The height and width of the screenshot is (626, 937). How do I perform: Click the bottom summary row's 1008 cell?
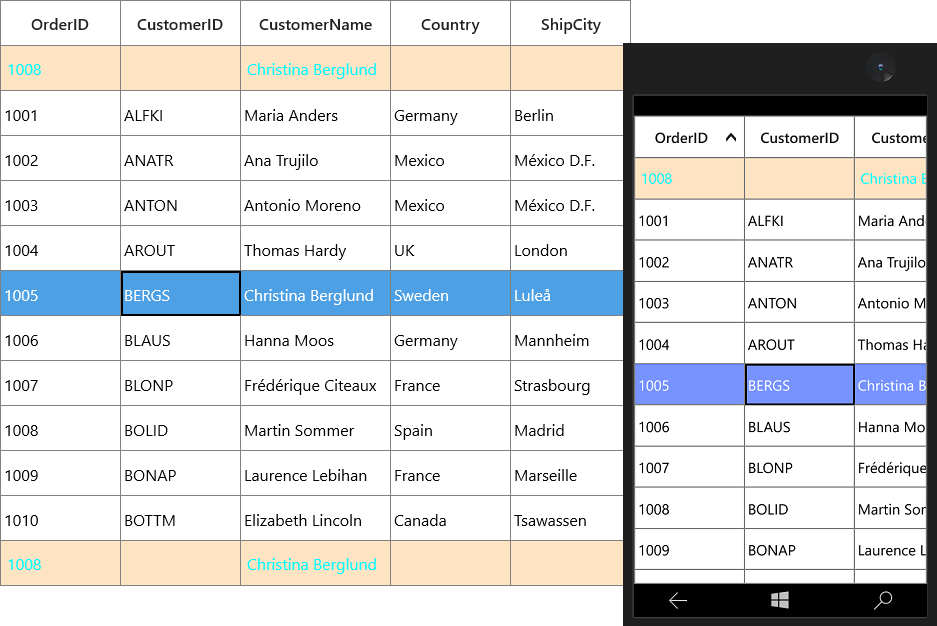[60, 564]
